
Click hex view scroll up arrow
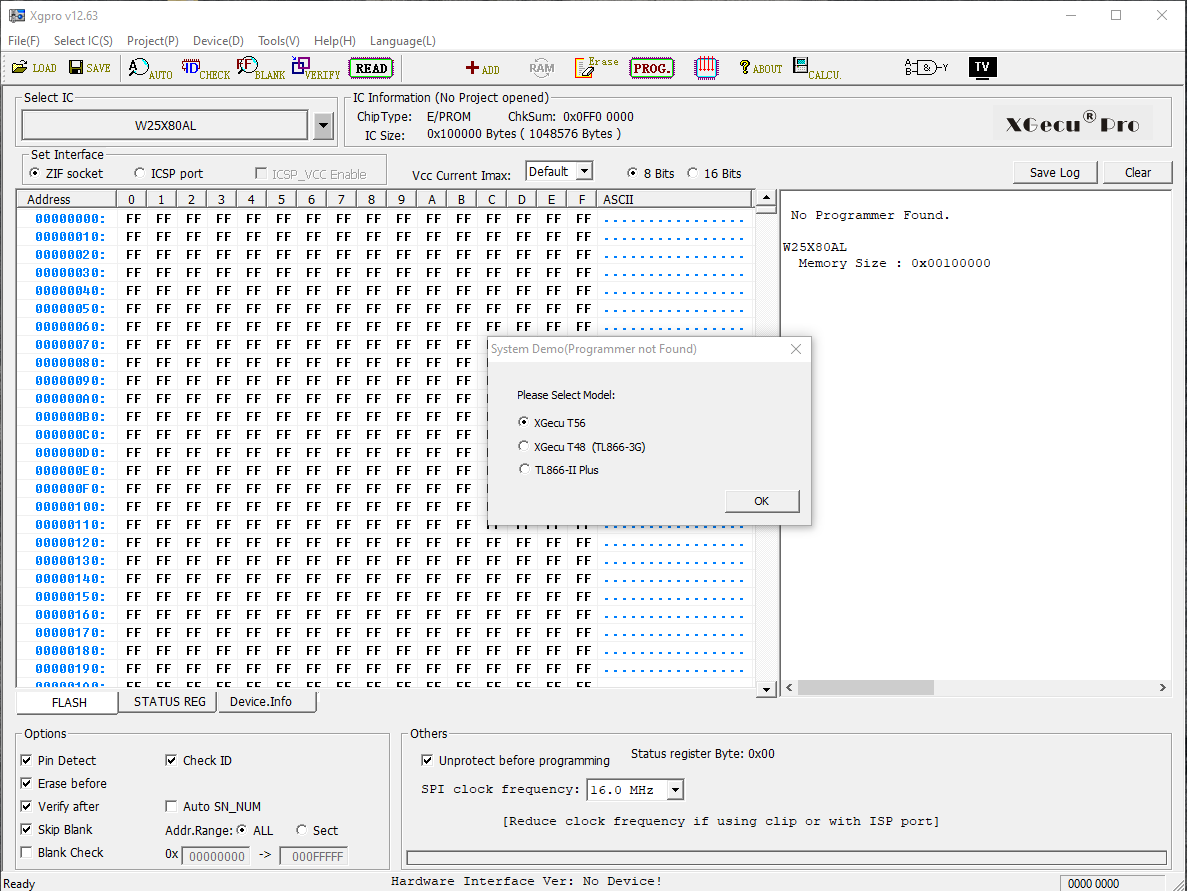tap(766, 198)
